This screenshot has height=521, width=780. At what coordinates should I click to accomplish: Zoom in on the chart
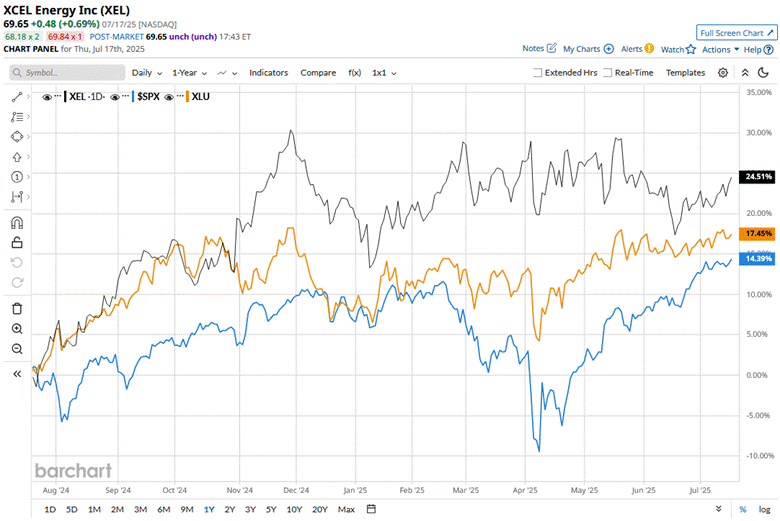[17, 329]
